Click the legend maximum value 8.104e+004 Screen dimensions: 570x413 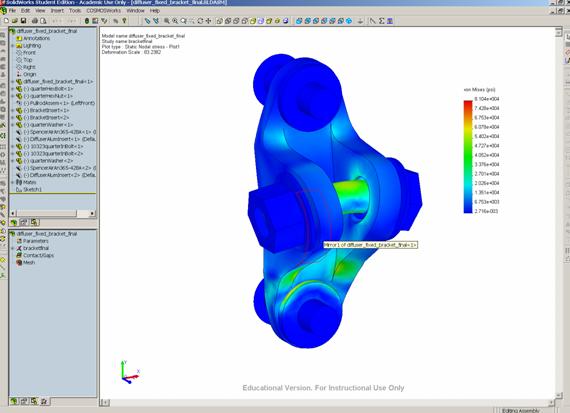(x=487, y=99)
